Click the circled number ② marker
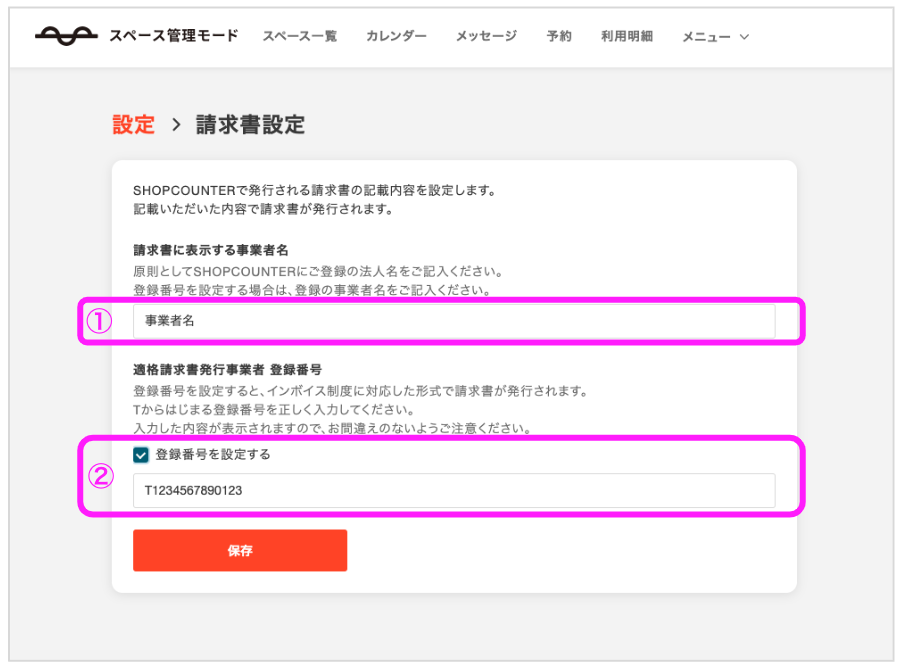904x672 pixels. pyautogui.click(x=100, y=476)
